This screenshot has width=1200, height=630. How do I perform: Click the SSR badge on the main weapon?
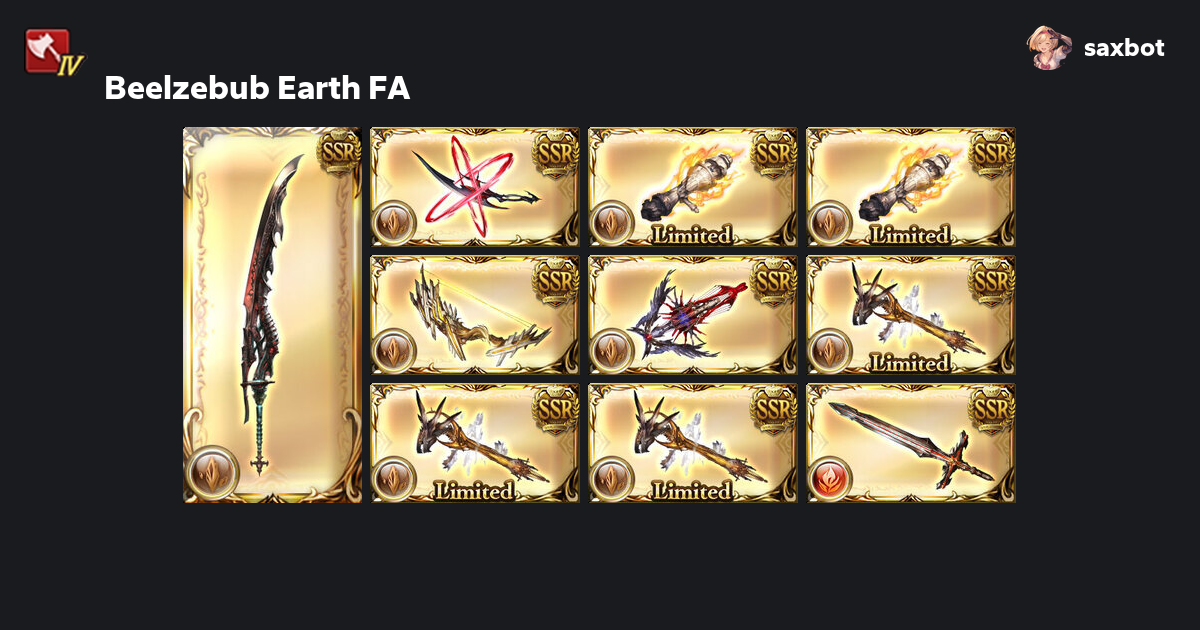pyautogui.click(x=338, y=152)
